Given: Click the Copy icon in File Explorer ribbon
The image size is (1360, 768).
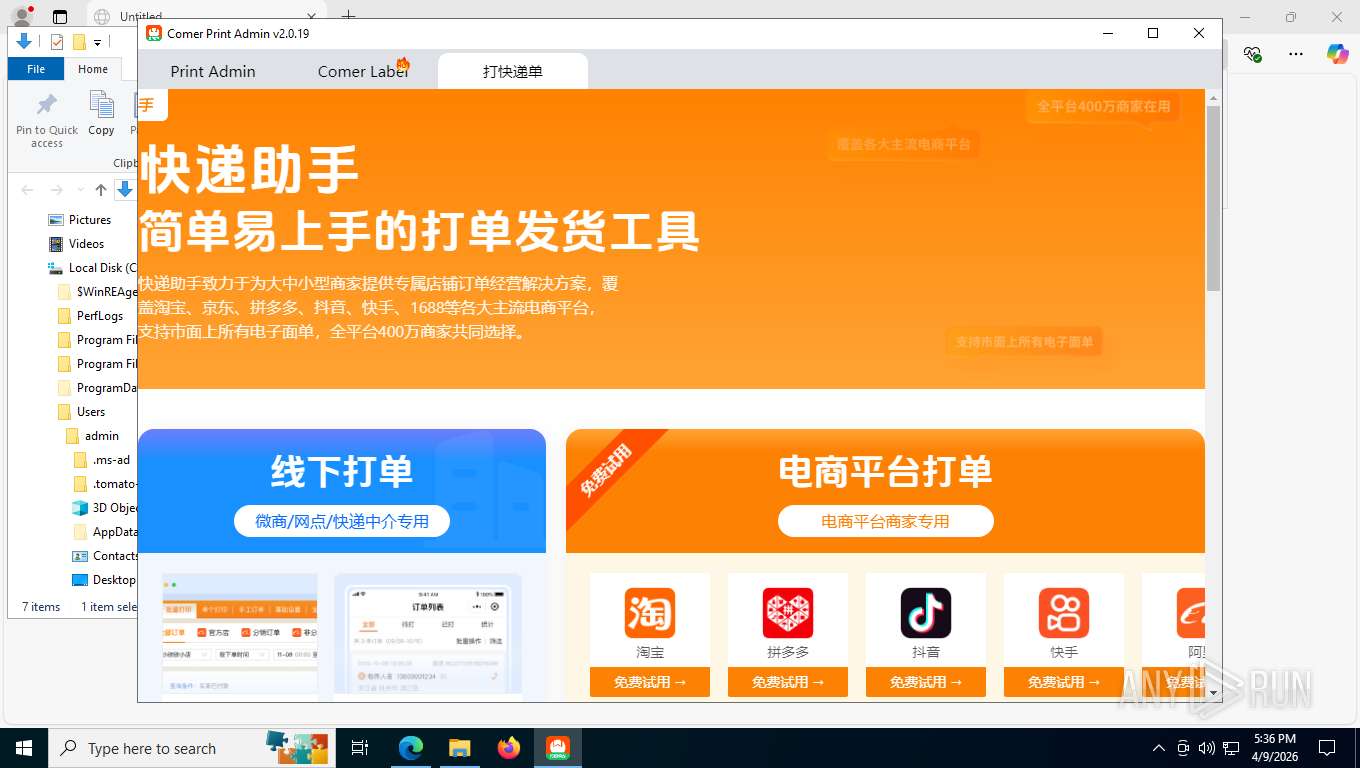Looking at the screenshot, I should (x=101, y=113).
